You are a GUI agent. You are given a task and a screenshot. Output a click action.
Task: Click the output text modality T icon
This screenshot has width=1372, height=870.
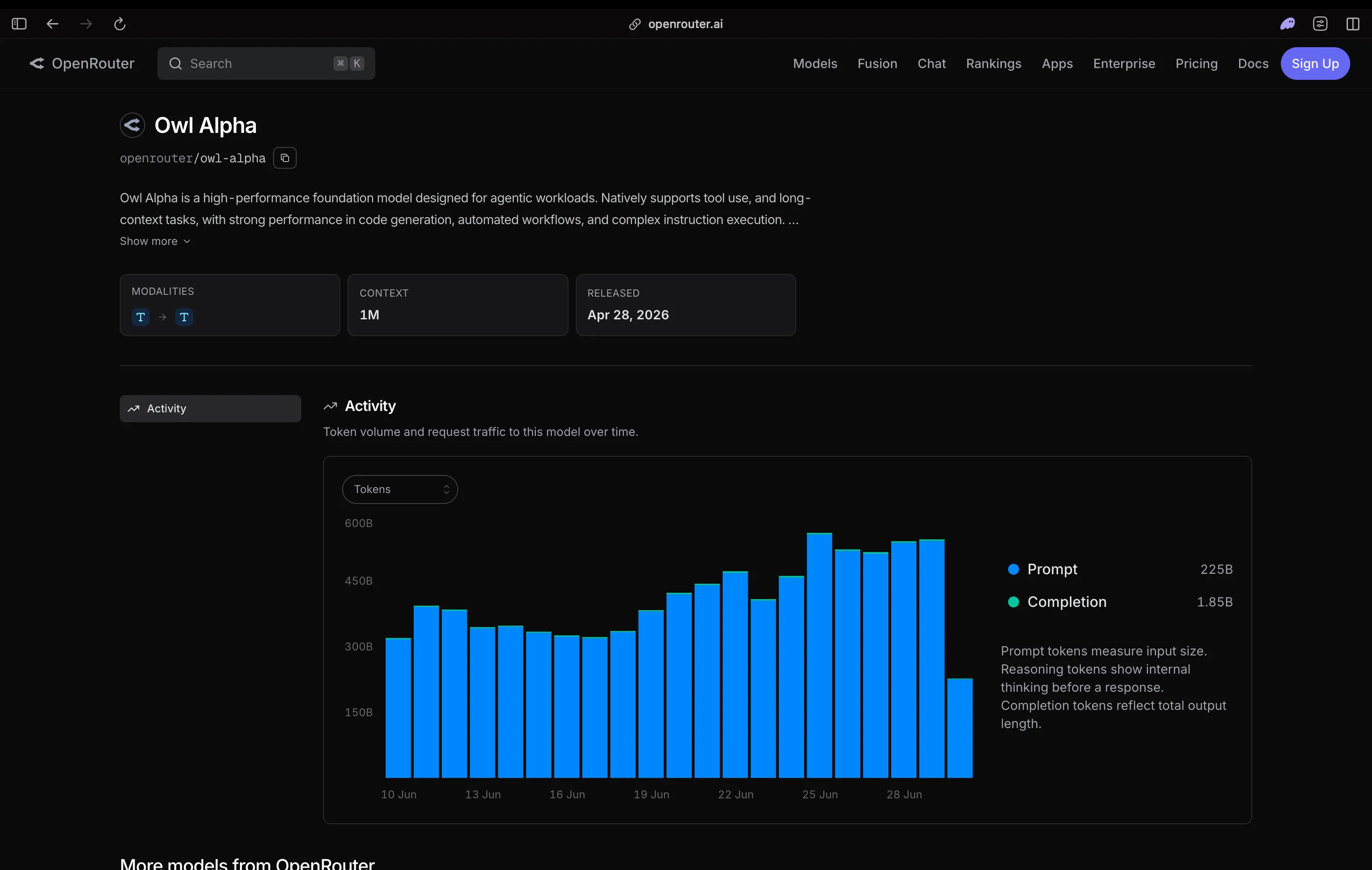184,317
